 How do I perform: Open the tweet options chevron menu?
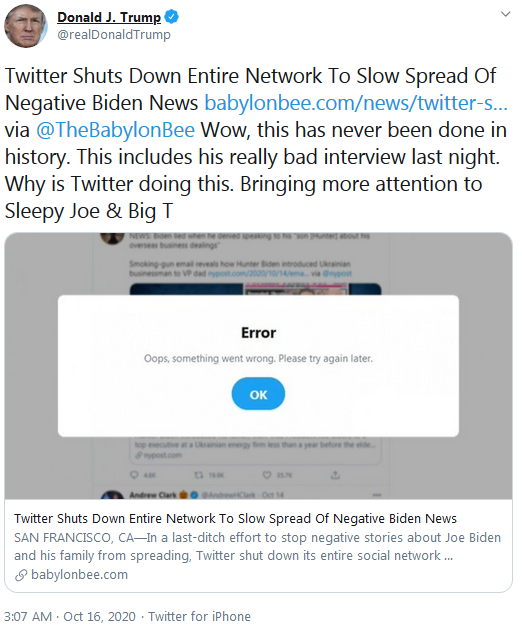point(505,14)
